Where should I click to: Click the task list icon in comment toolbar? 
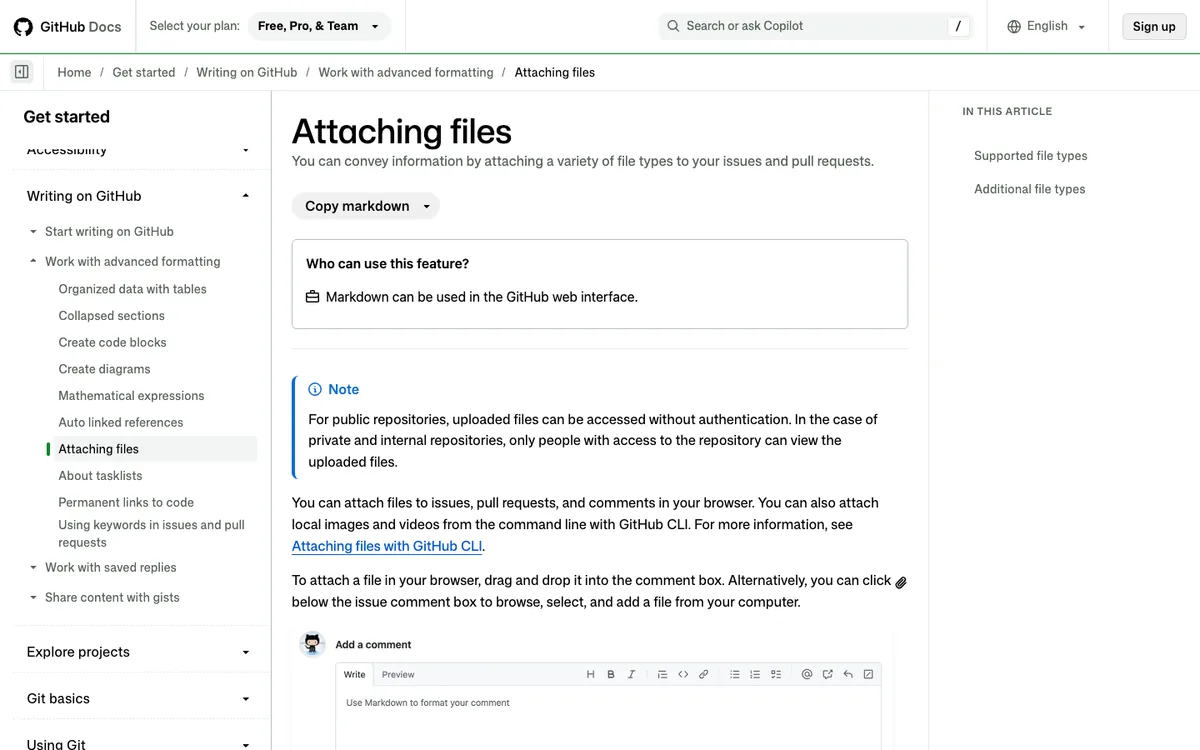[776, 675]
